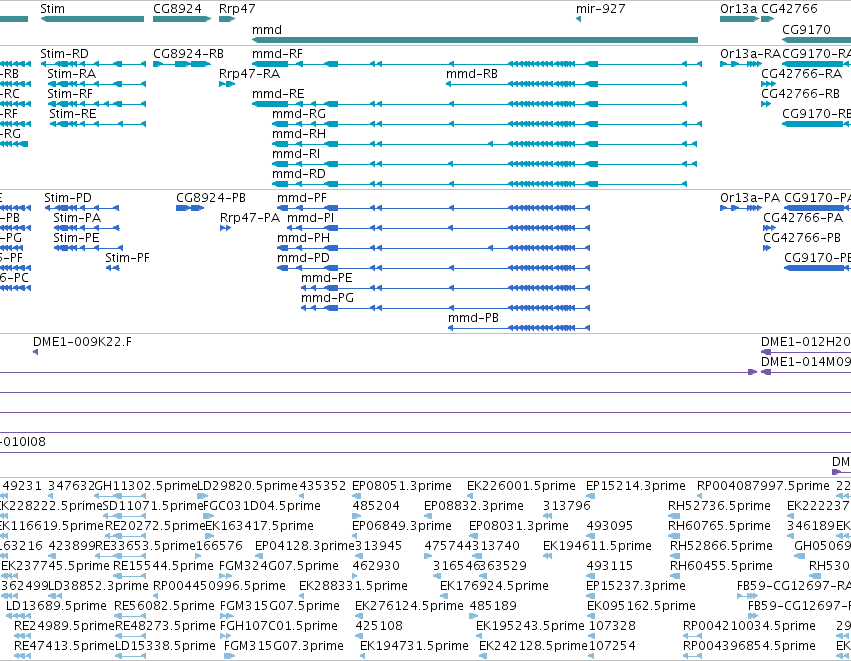Select protein mmd-PD

coord(434,268)
